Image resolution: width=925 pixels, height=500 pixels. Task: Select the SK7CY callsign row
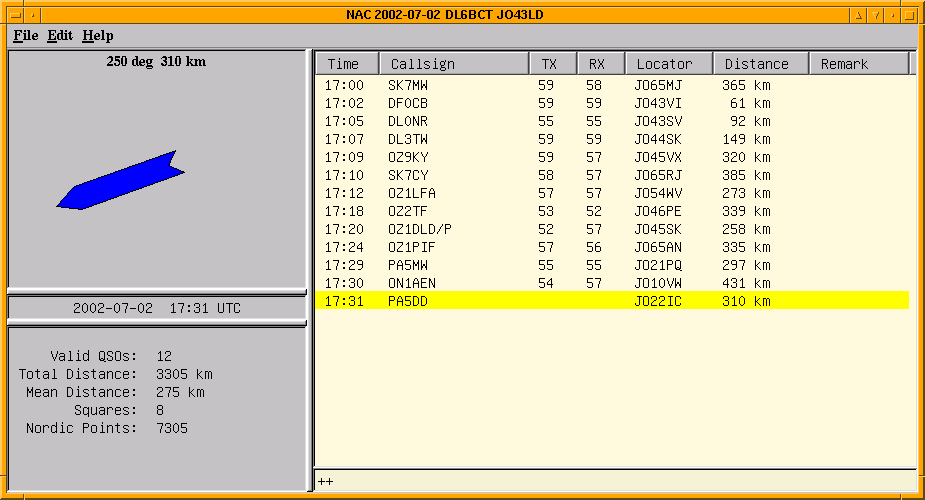612,175
